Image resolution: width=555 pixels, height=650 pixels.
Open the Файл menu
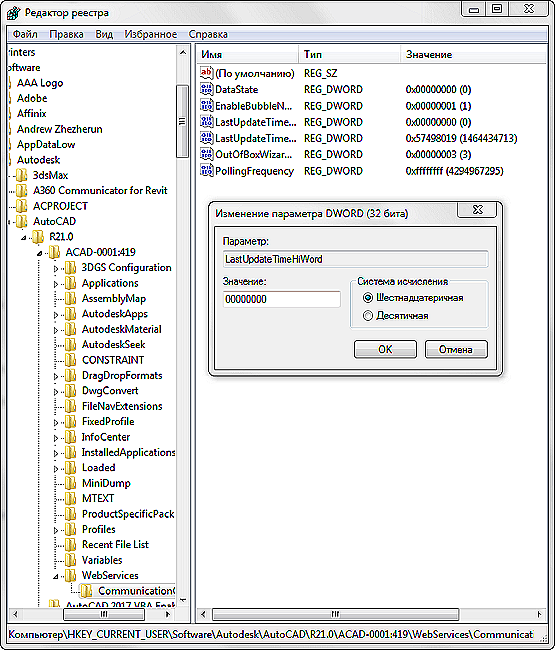pos(25,34)
